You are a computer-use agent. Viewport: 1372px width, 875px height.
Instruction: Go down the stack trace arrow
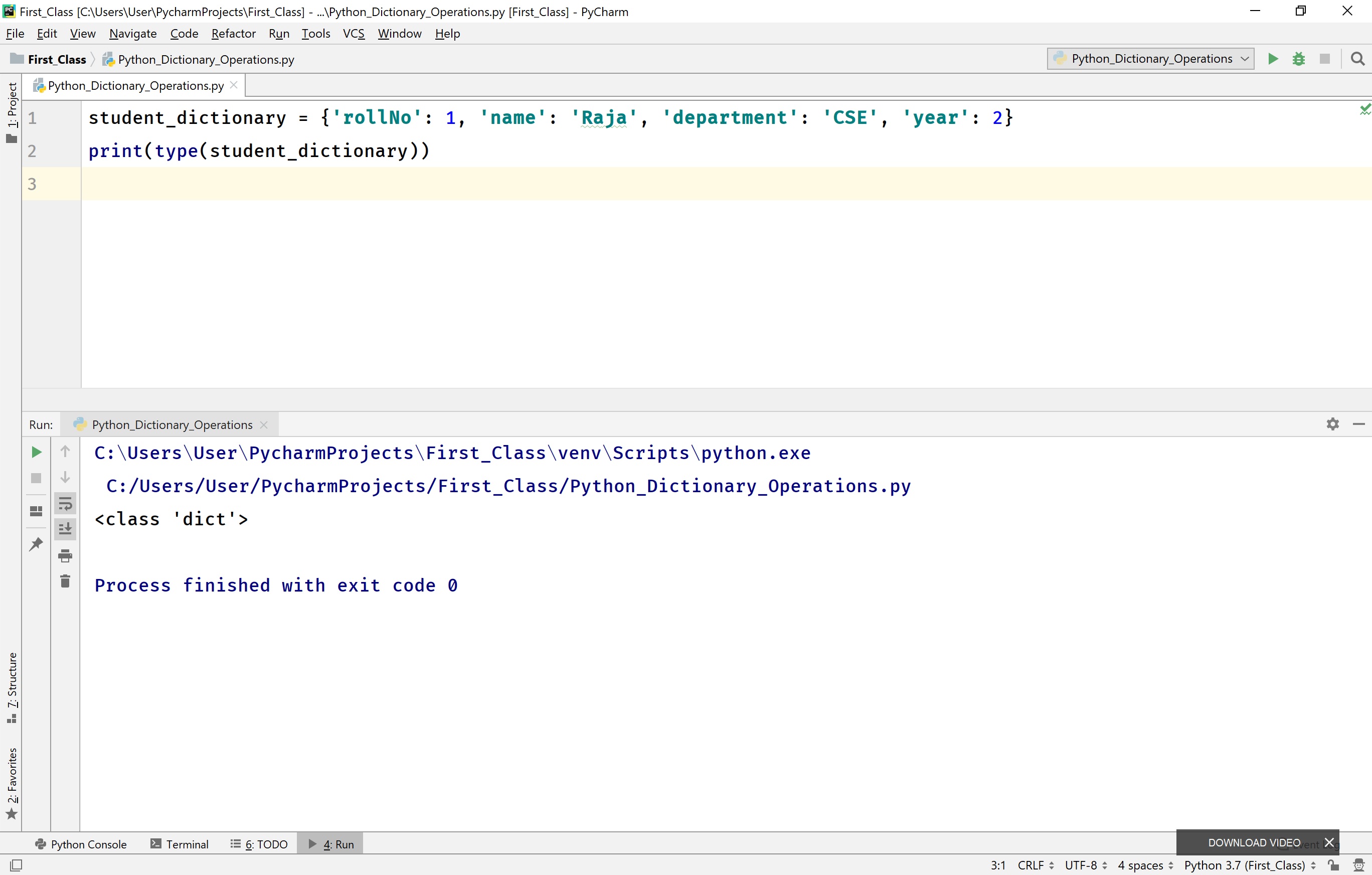pyautogui.click(x=65, y=477)
